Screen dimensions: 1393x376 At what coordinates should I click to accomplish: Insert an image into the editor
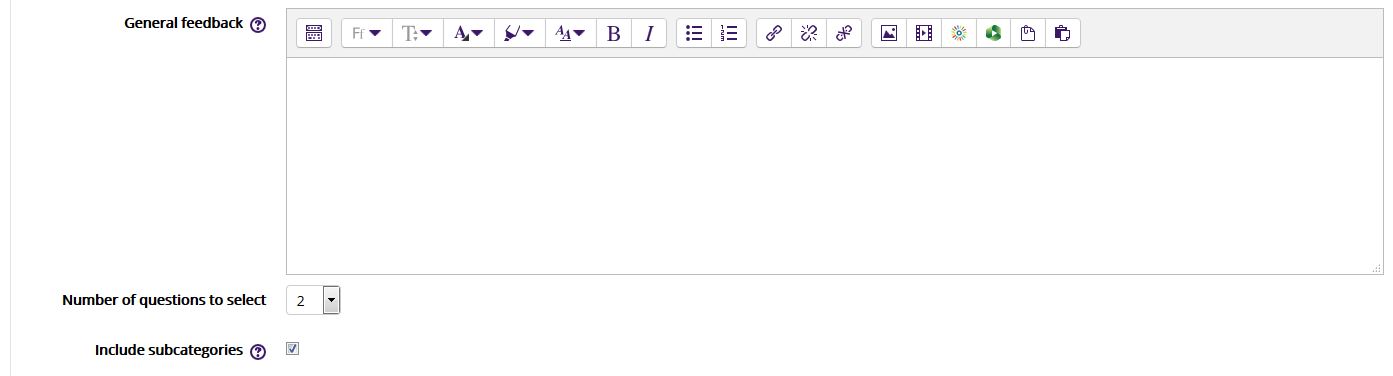(x=889, y=33)
